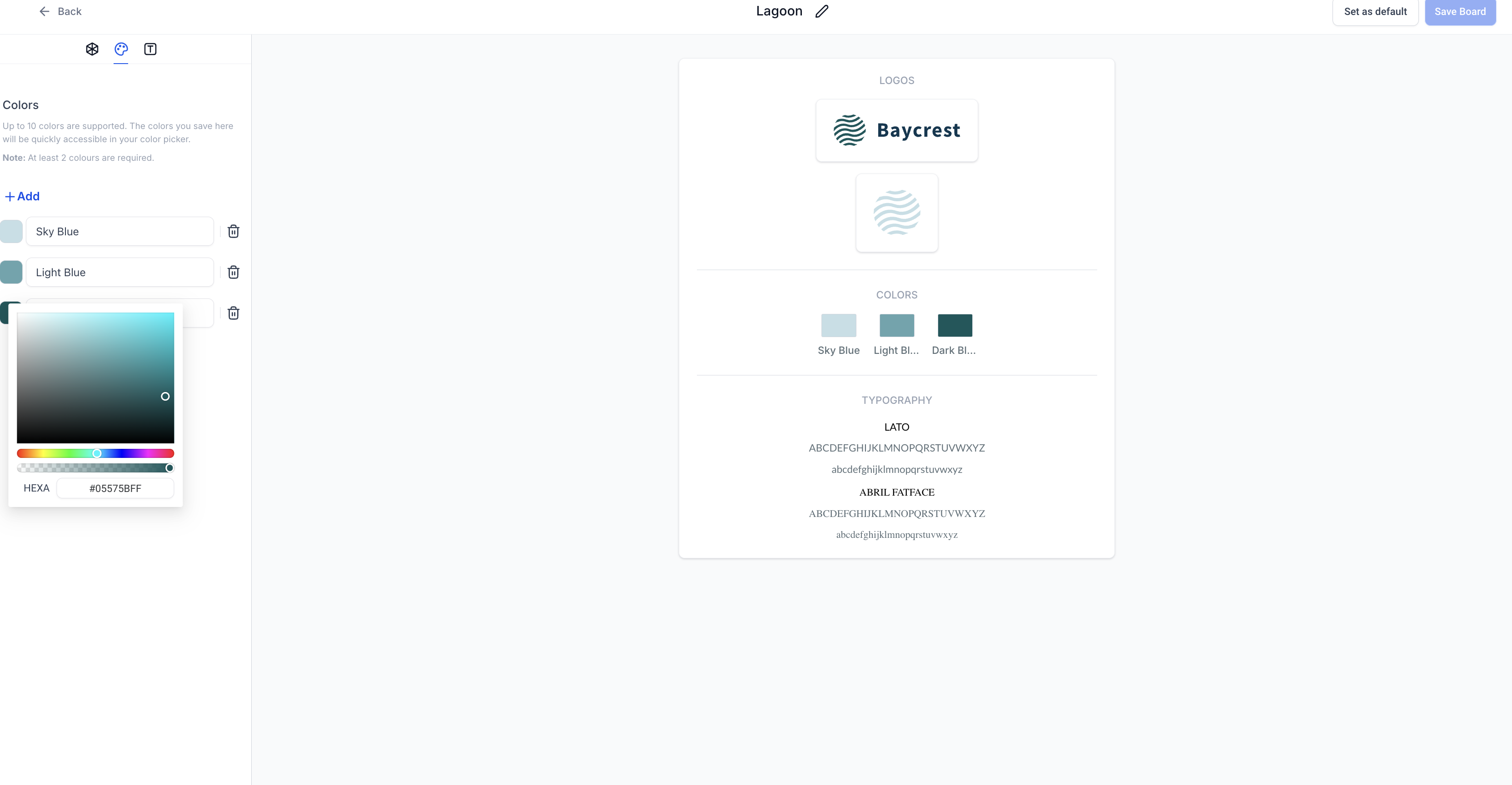Delete the Light Blue color

coord(233,272)
